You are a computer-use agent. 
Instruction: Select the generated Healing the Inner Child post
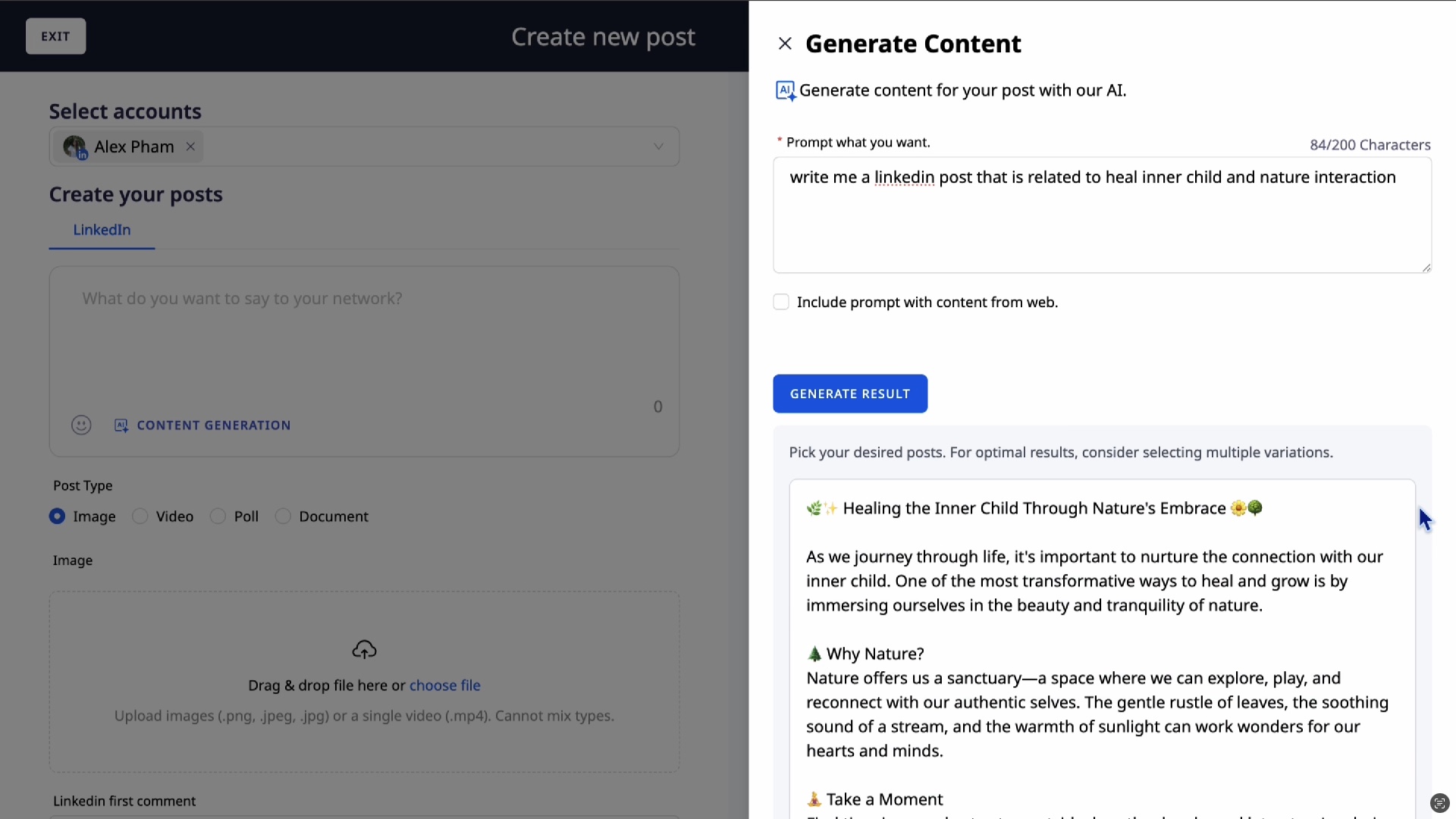[1102, 648]
